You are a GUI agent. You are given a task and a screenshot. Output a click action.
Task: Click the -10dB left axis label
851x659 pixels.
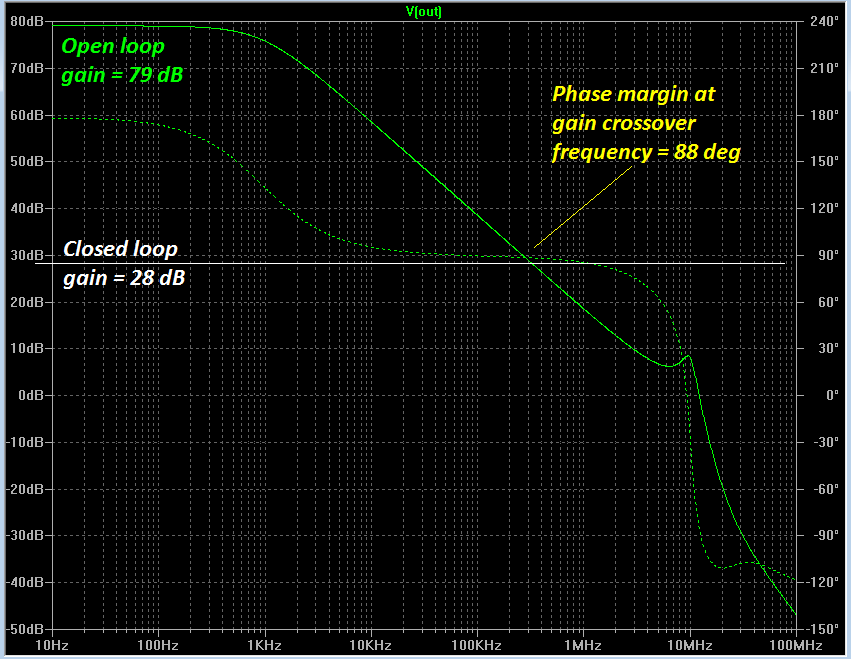25,442
